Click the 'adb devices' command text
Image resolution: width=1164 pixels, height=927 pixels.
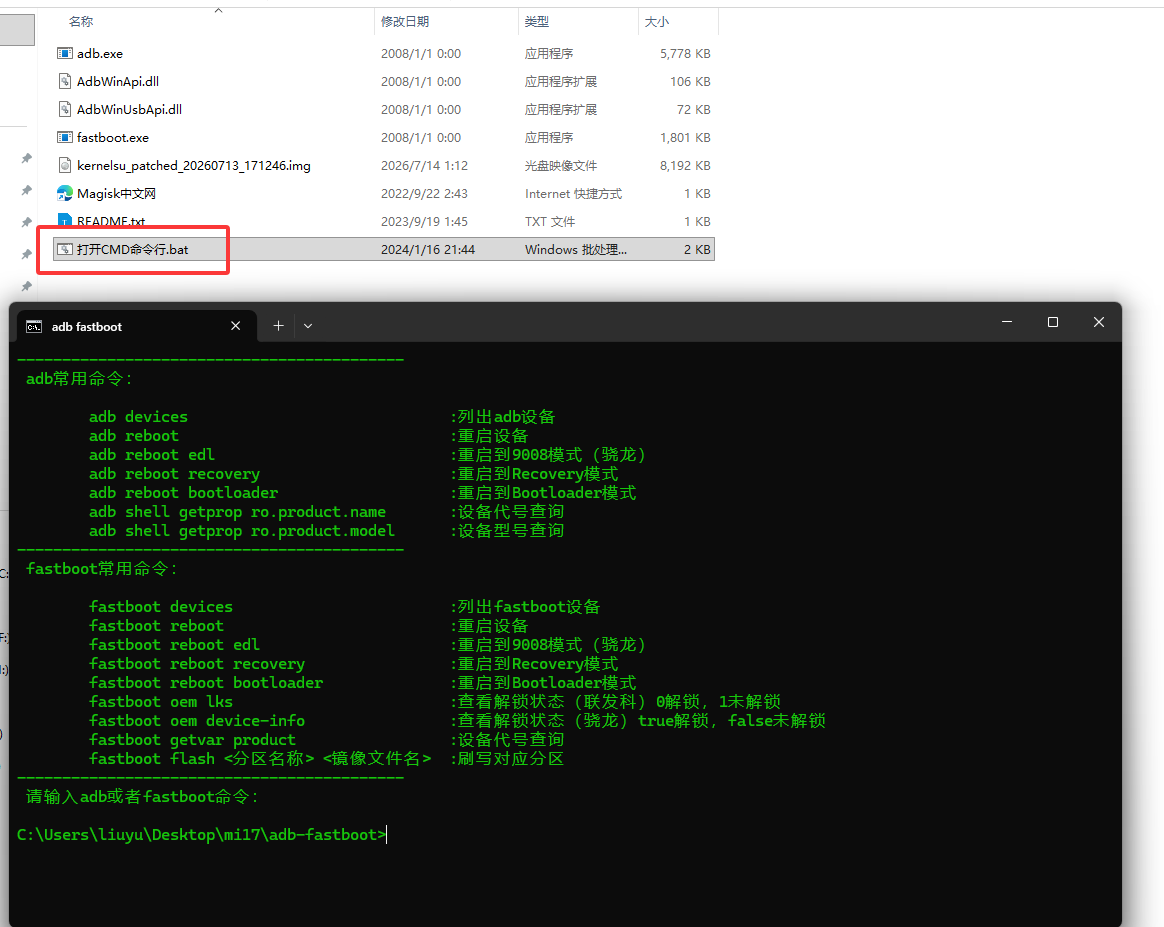coord(138,417)
